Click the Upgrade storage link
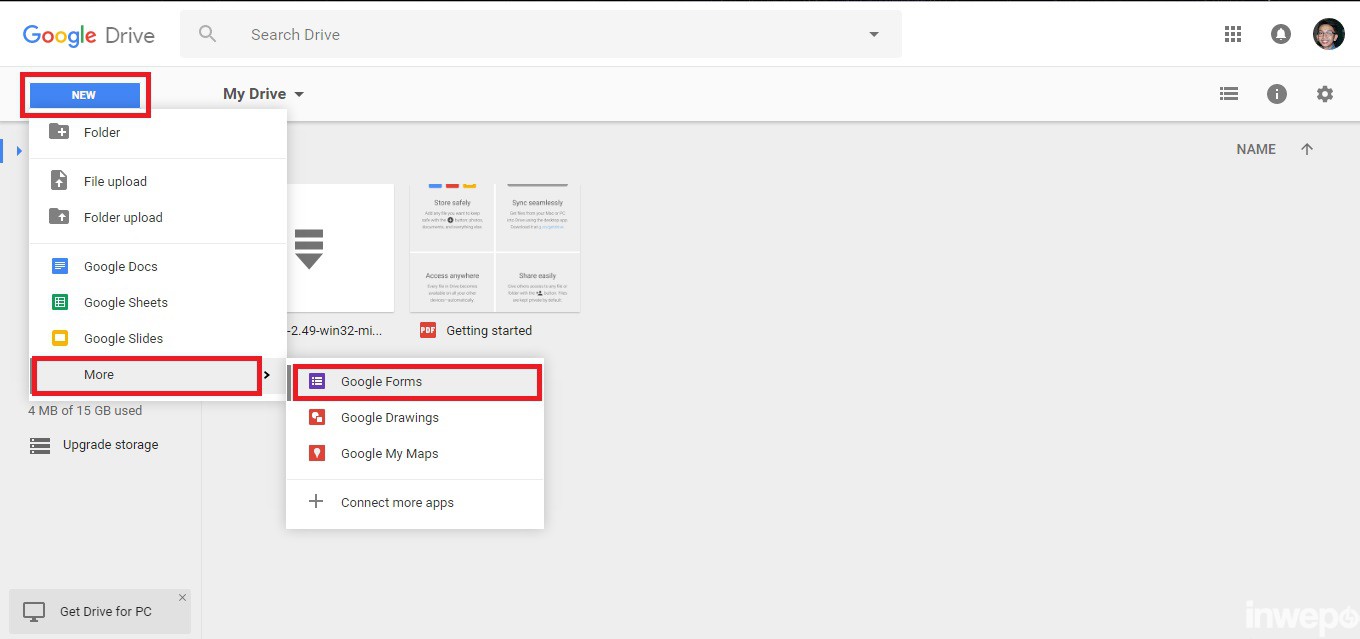Image resolution: width=1360 pixels, height=639 pixels. click(110, 445)
